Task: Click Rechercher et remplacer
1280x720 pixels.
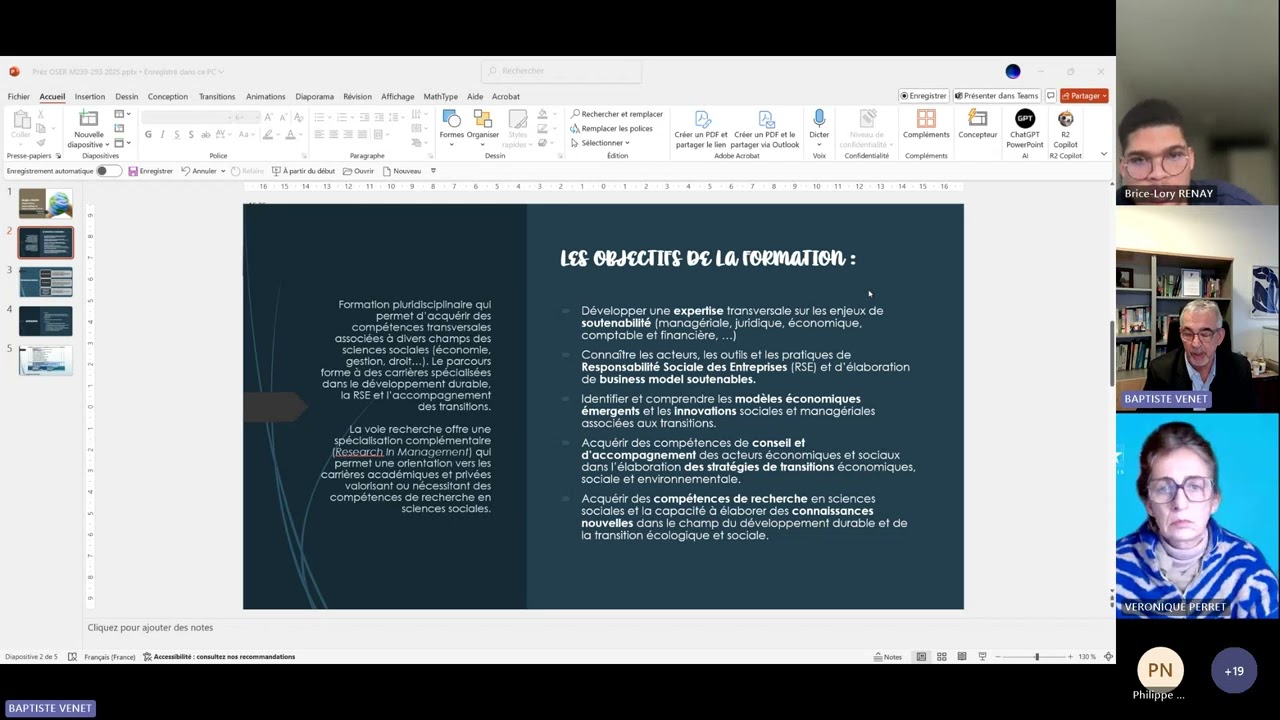Action: (x=617, y=114)
